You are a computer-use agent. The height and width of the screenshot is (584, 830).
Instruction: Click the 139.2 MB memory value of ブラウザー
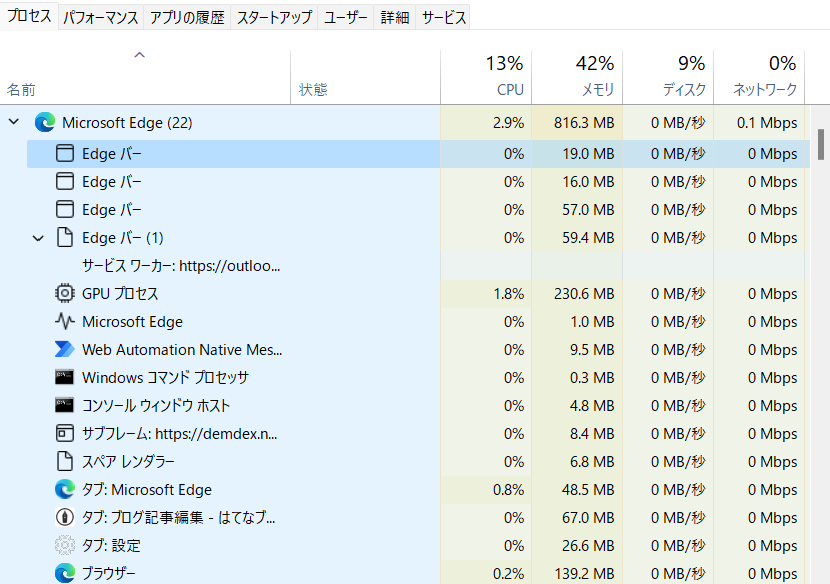584,574
